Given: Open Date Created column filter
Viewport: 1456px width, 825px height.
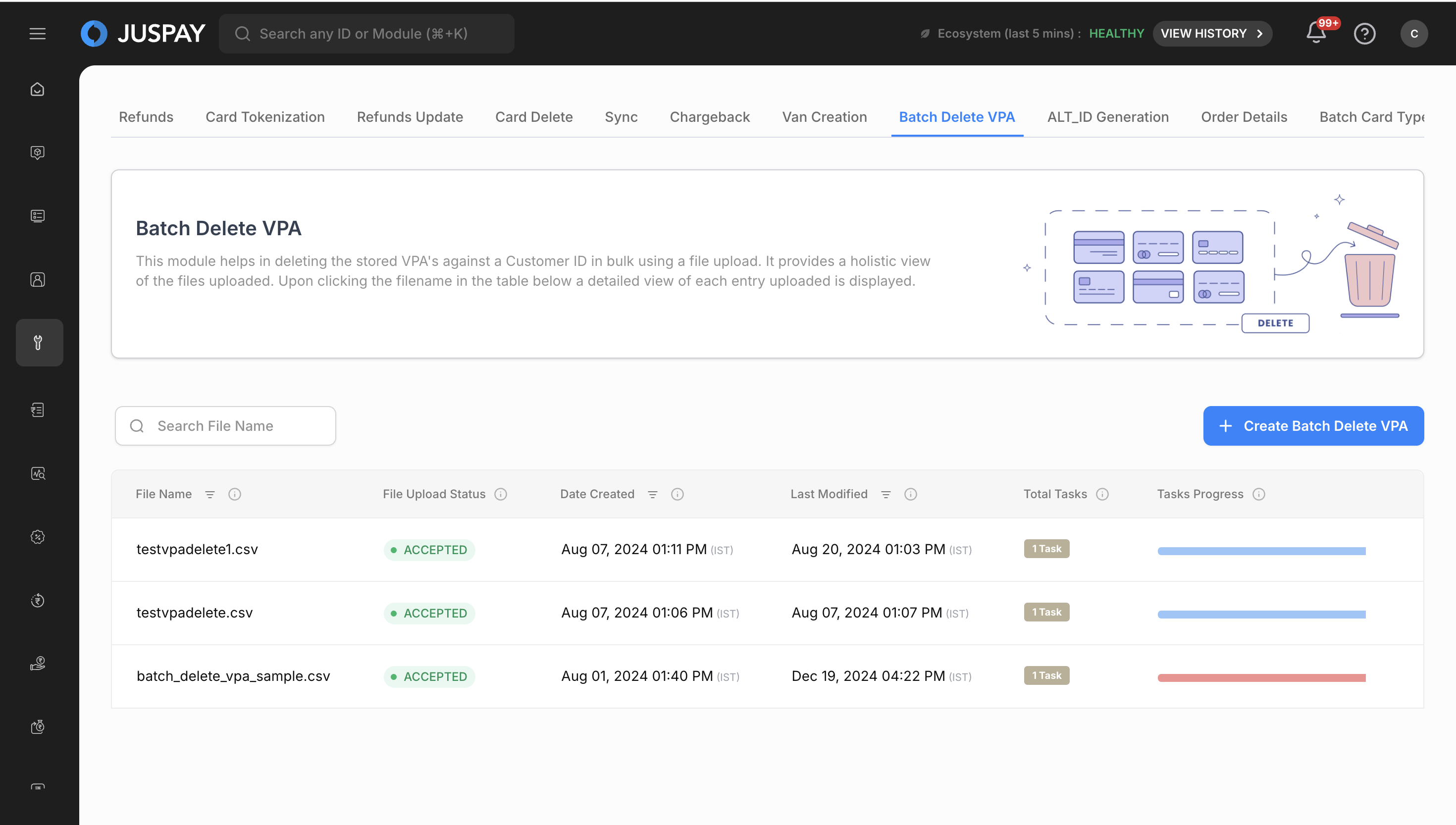Looking at the screenshot, I should (x=653, y=494).
